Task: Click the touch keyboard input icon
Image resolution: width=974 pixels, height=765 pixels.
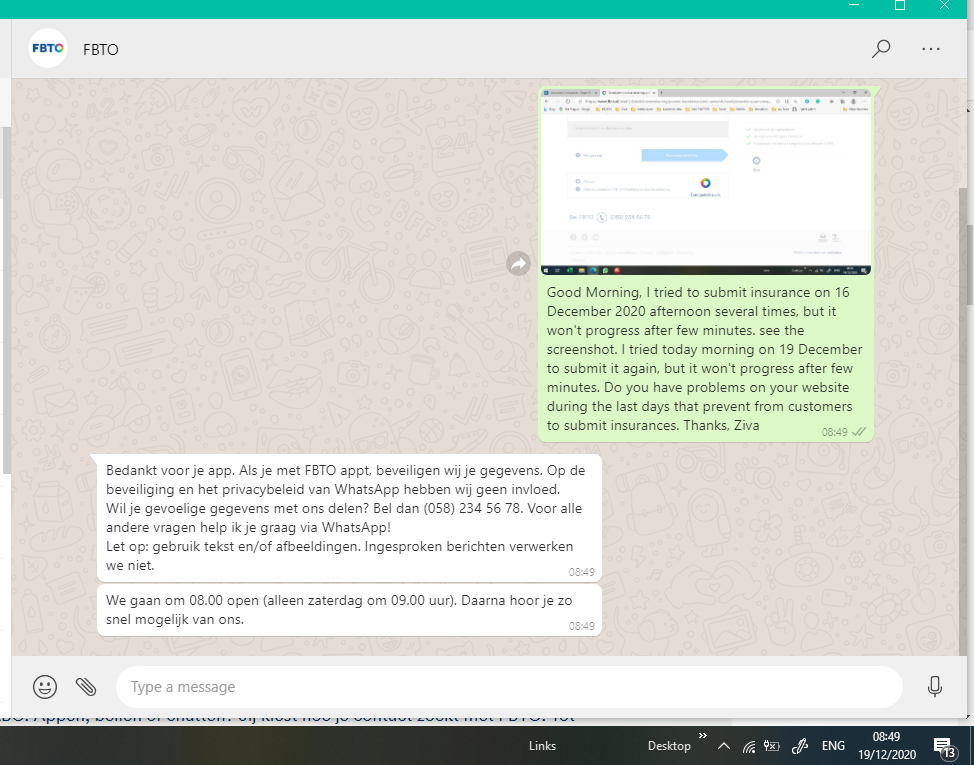Action: tap(770, 745)
